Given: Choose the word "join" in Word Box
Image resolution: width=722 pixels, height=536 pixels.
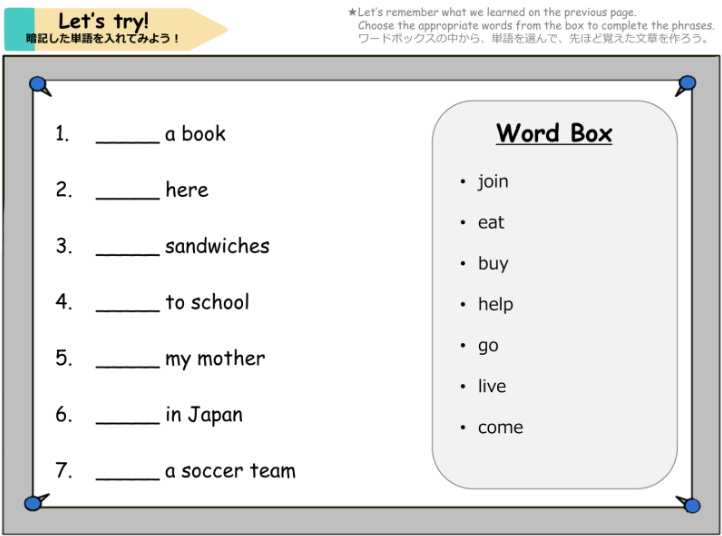Looking at the screenshot, I should (x=492, y=181).
